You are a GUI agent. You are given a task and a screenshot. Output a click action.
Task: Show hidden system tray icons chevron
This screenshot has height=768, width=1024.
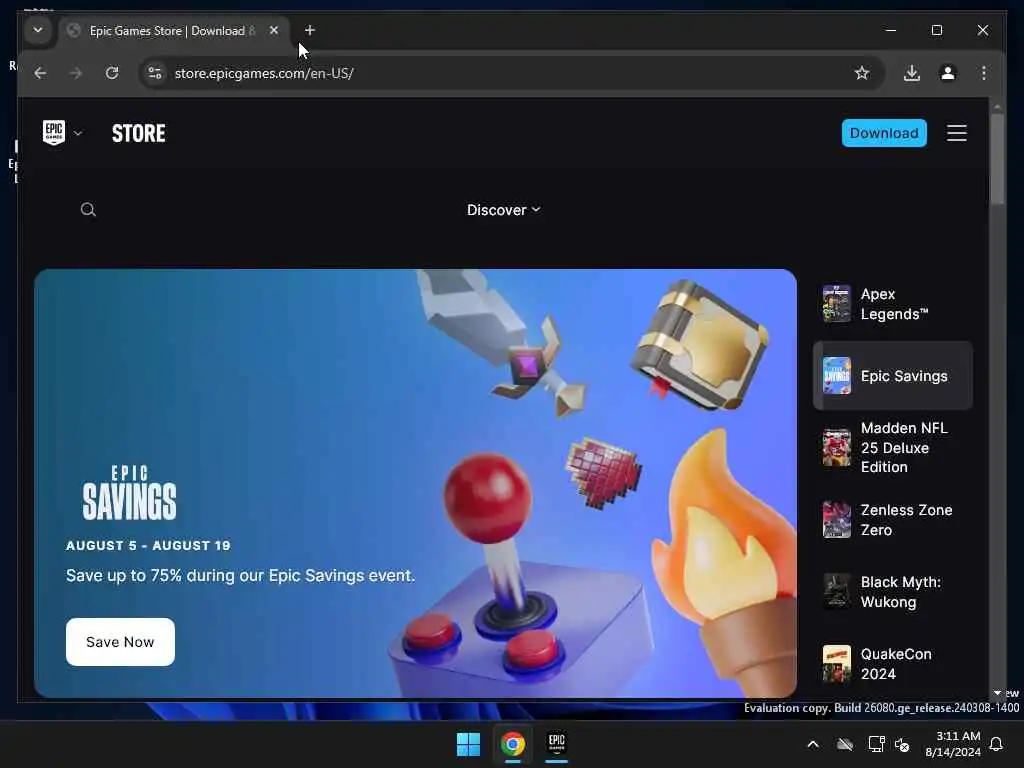pos(813,744)
